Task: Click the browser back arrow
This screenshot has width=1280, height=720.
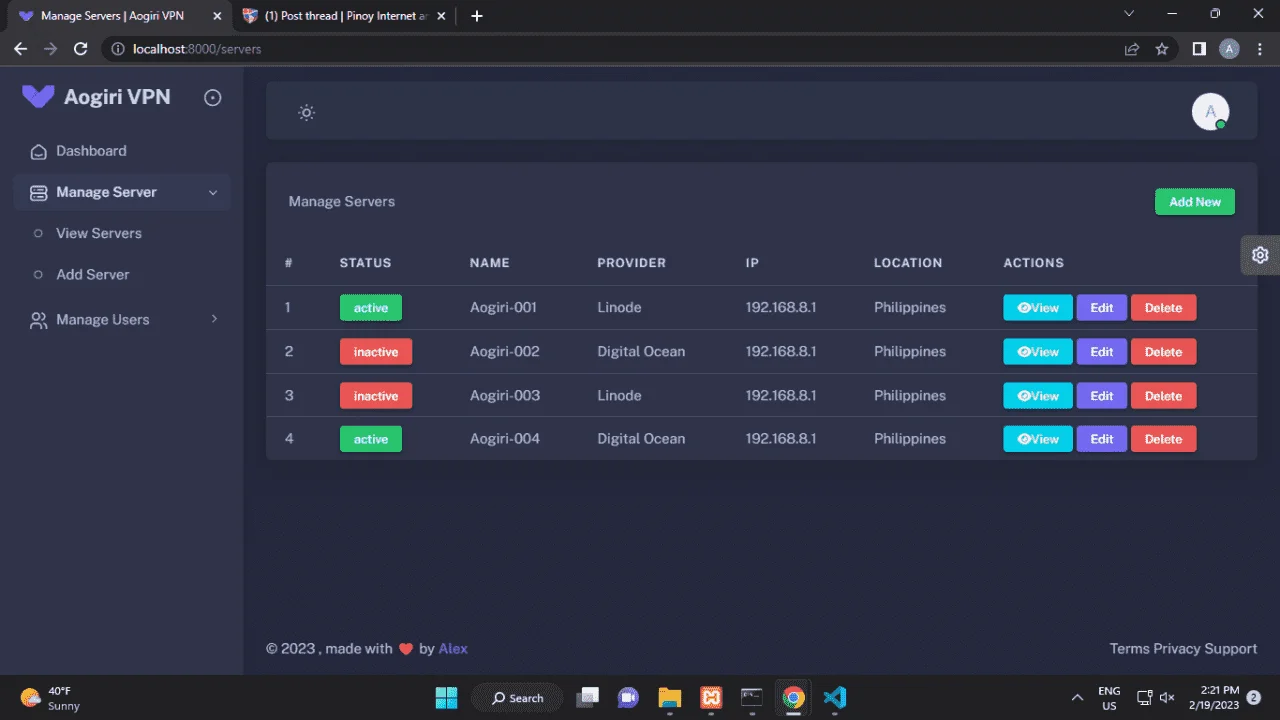Action: 20,48
